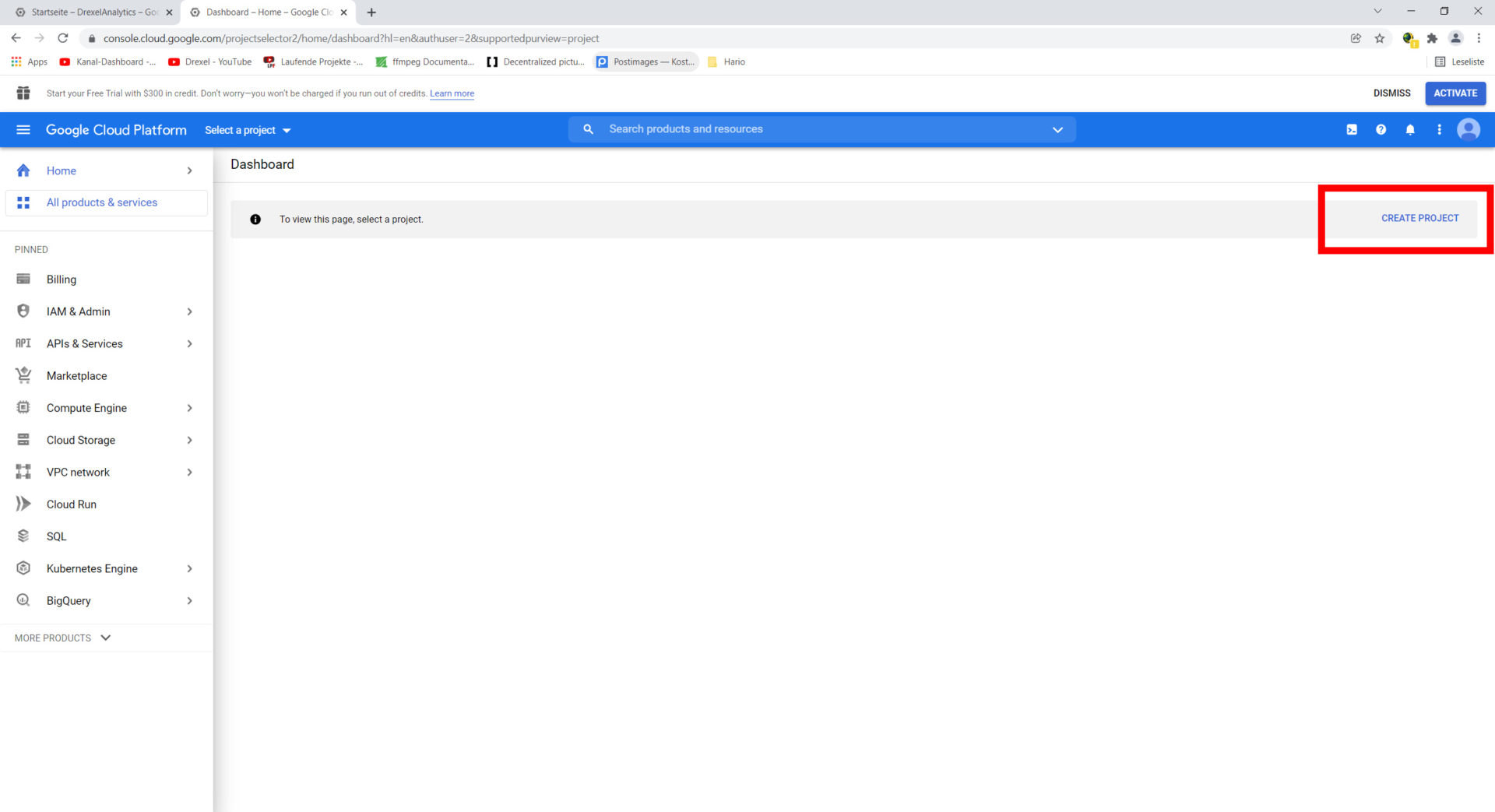The width and height of the screenshot is (1495, 812).
Task: Click the CREATE PROJECT button
Action: 1419,218
